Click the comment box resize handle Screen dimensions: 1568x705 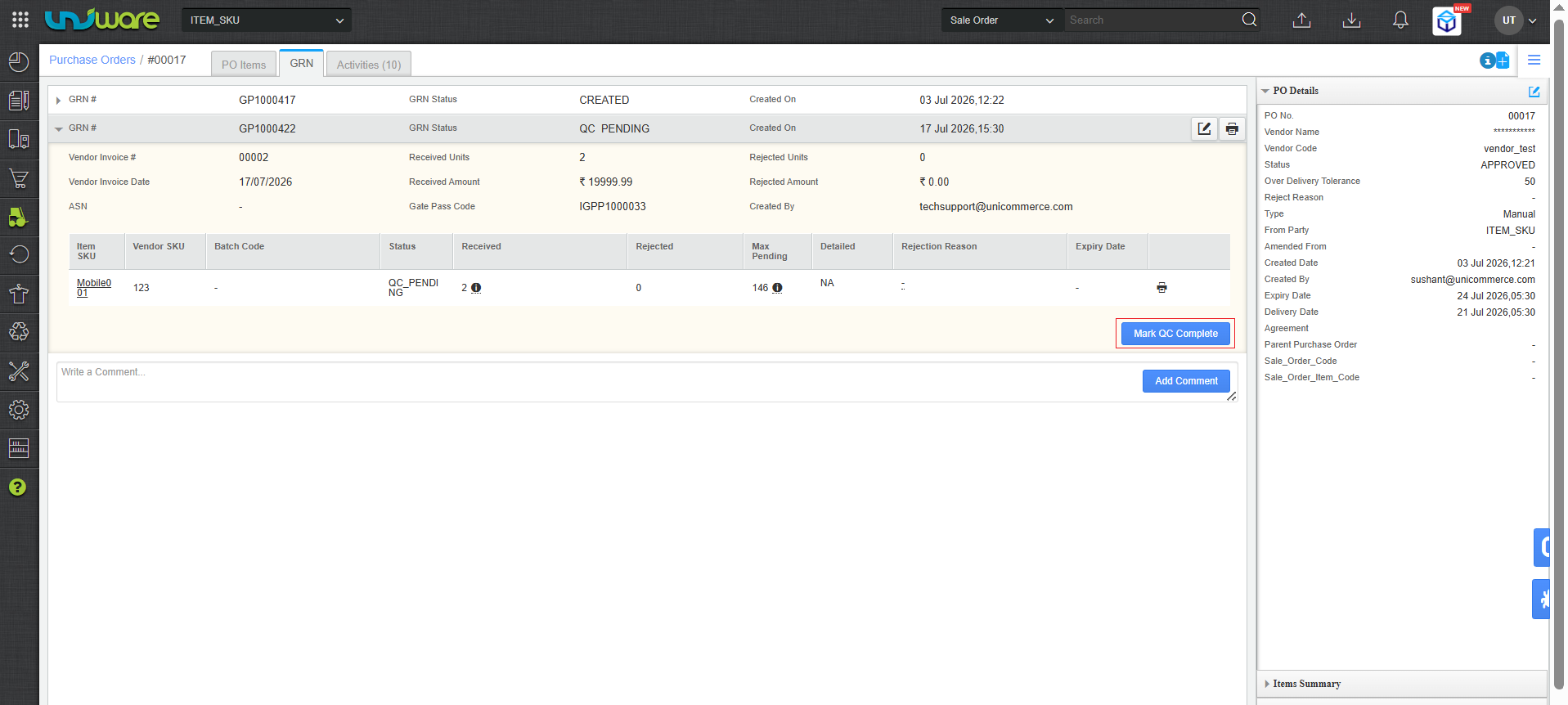[1232, 397]
